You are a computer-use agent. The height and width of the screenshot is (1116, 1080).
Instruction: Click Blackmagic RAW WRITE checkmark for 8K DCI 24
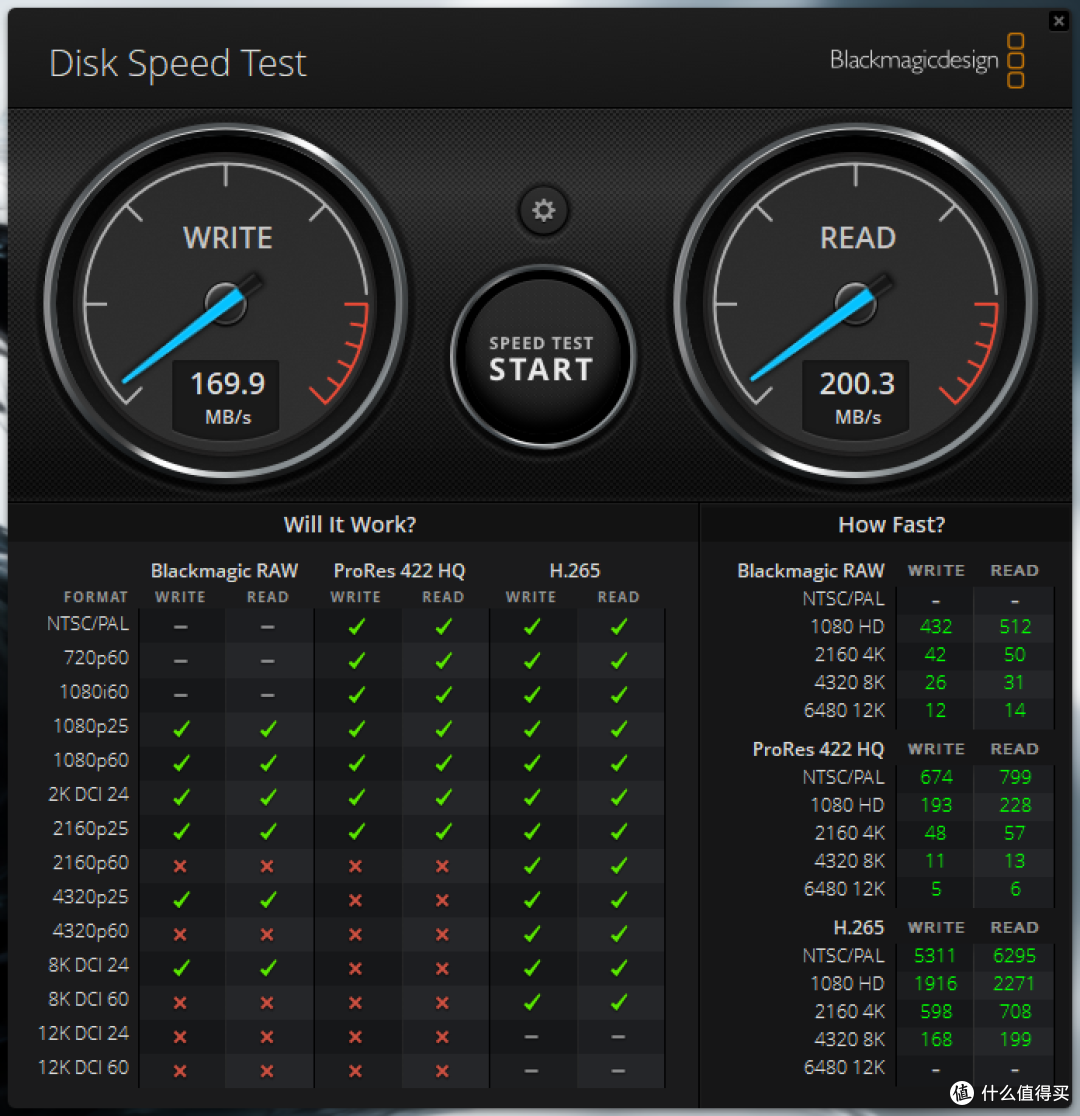click(182, 967)
